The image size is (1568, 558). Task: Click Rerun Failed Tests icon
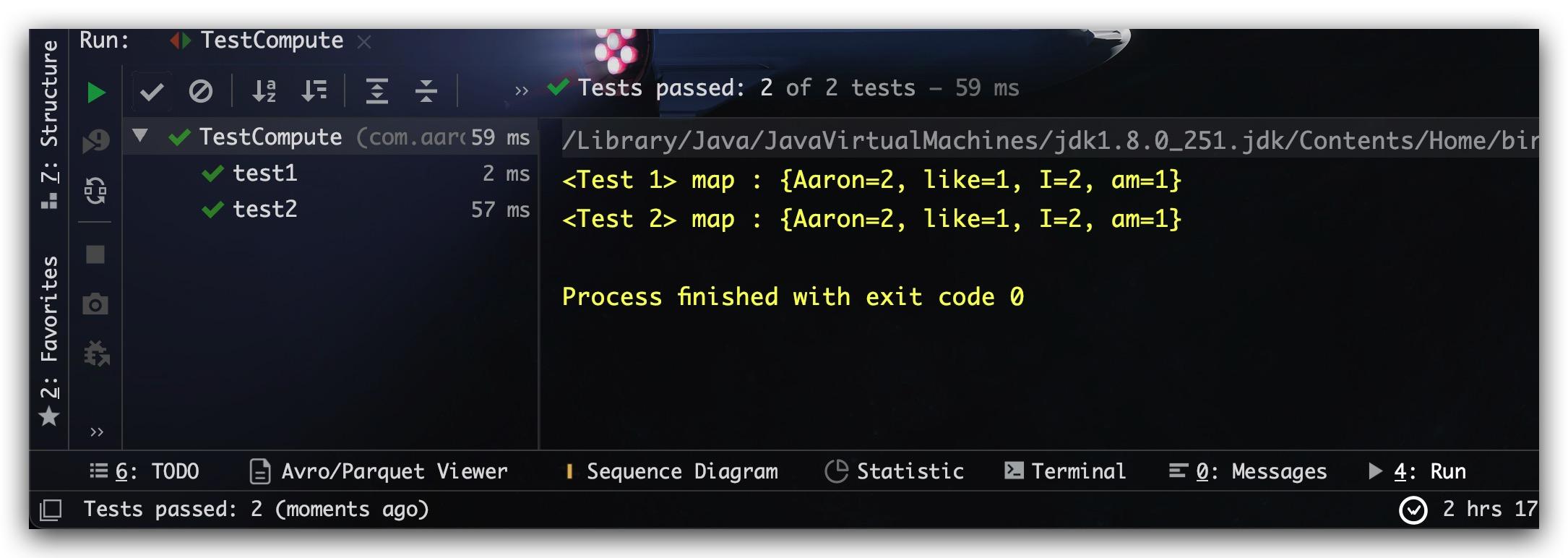[95, 142]
